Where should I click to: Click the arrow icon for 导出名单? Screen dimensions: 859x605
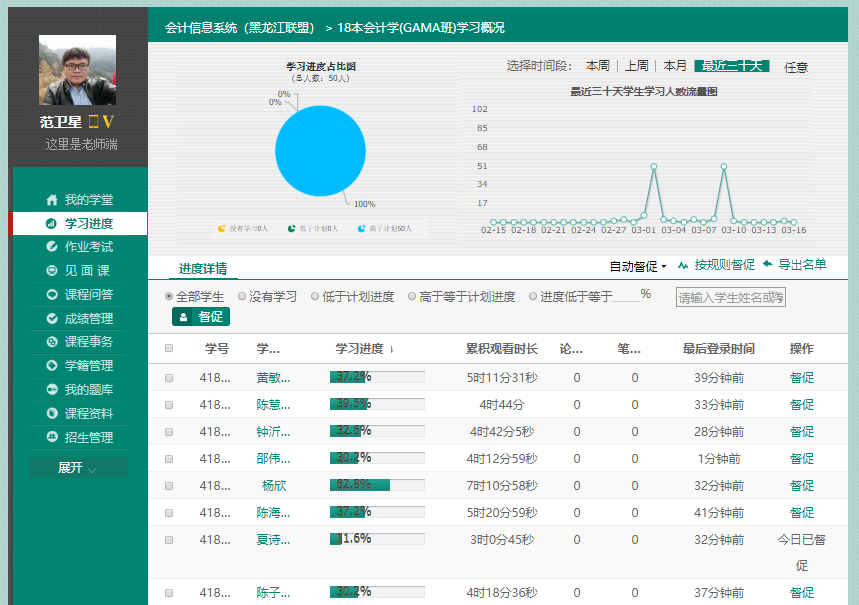point(767,265)
